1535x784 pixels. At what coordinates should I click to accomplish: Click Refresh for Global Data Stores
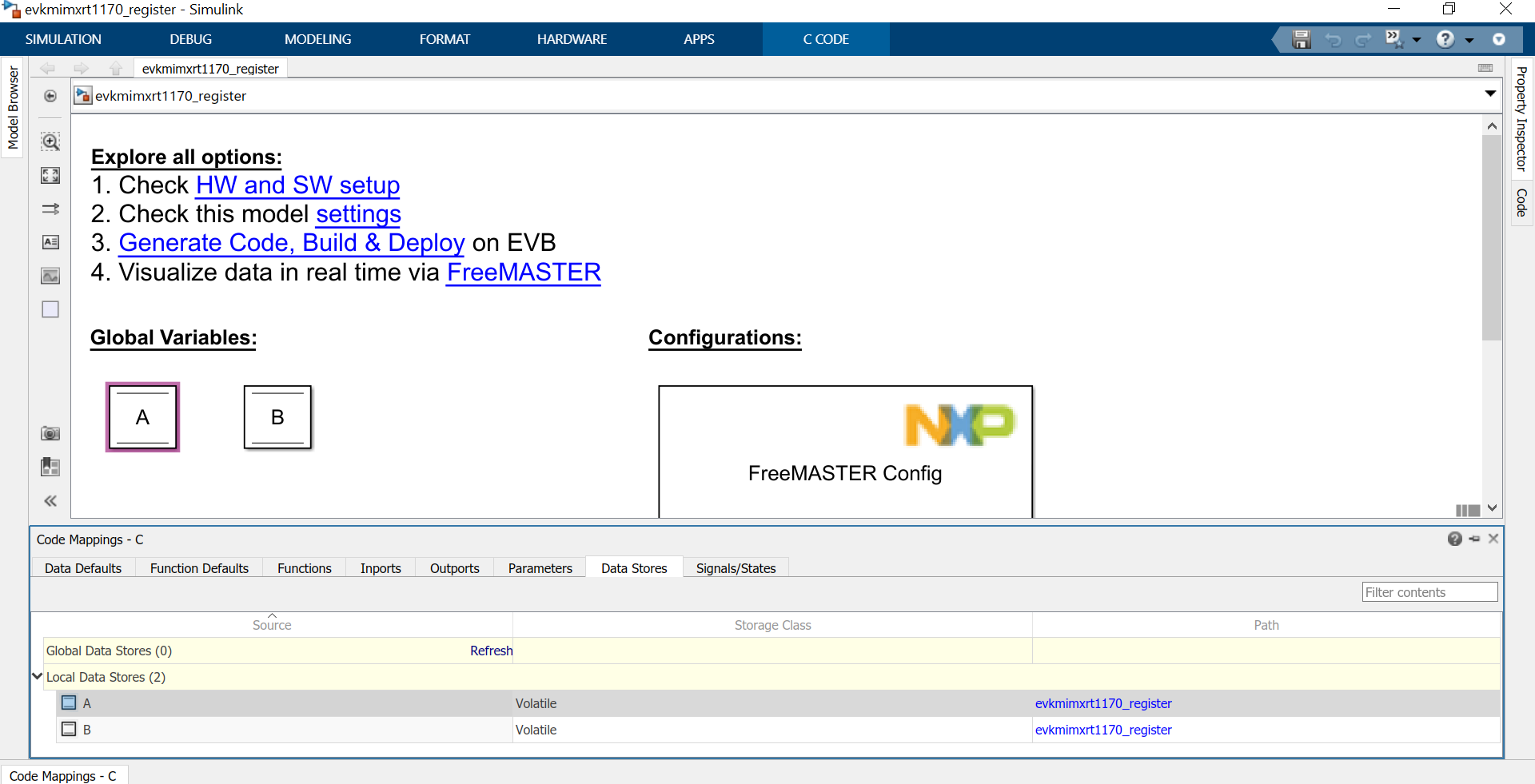[491, 651]
